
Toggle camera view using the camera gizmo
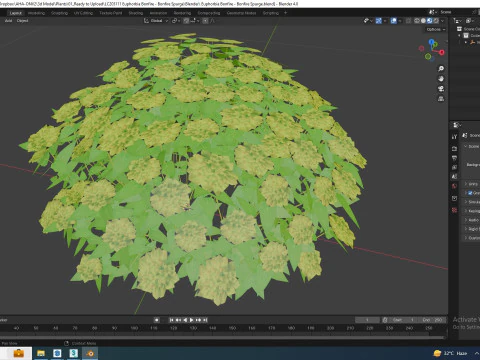(x=441, y=89)
